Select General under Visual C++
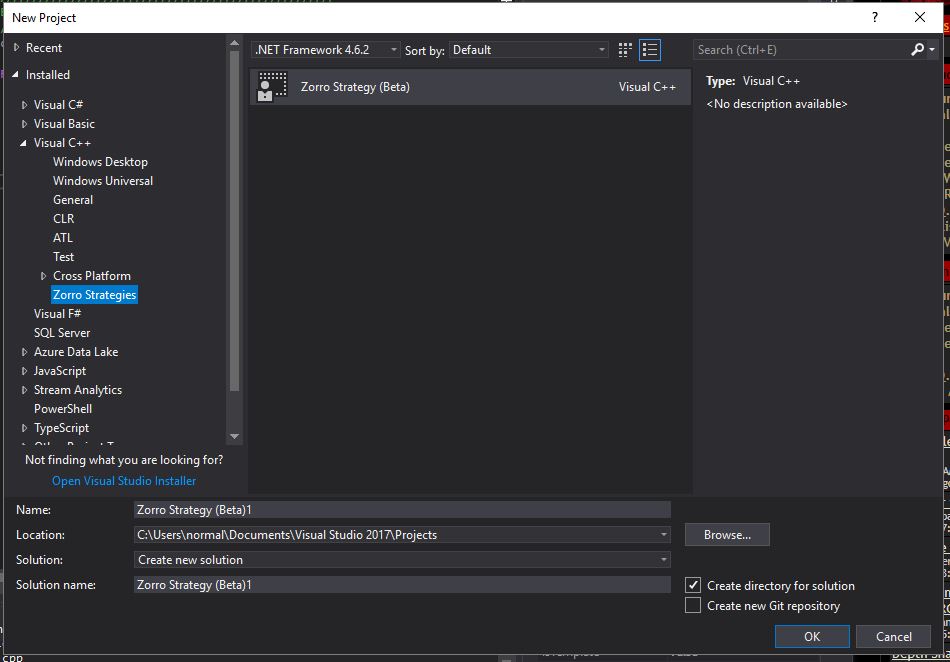 click(73, 200)
